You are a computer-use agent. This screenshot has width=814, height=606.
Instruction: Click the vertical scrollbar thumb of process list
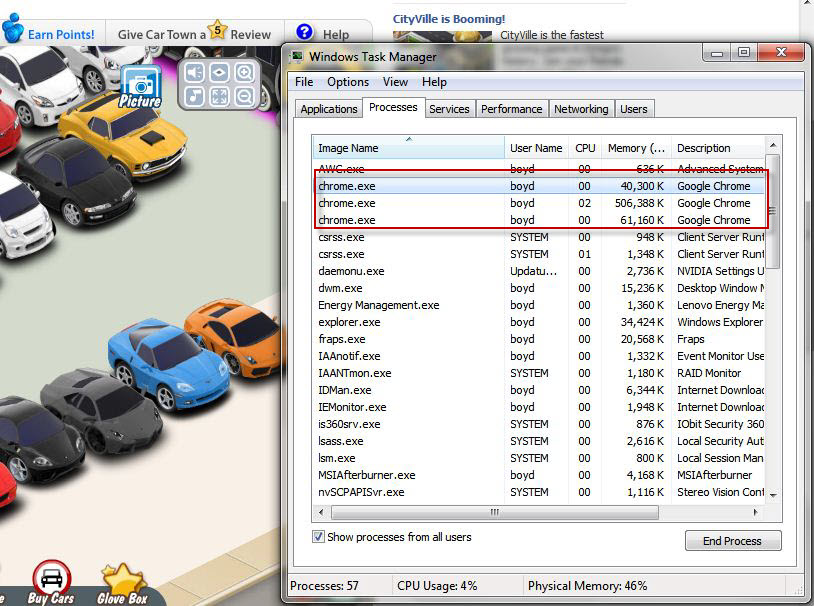773,211
